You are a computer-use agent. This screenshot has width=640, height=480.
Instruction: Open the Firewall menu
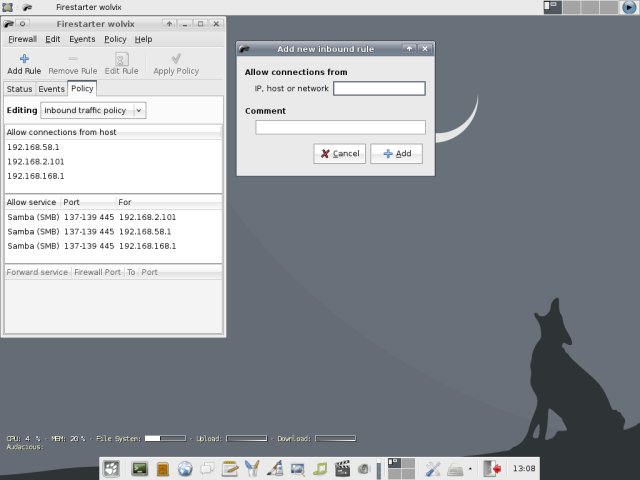(22, 39)
